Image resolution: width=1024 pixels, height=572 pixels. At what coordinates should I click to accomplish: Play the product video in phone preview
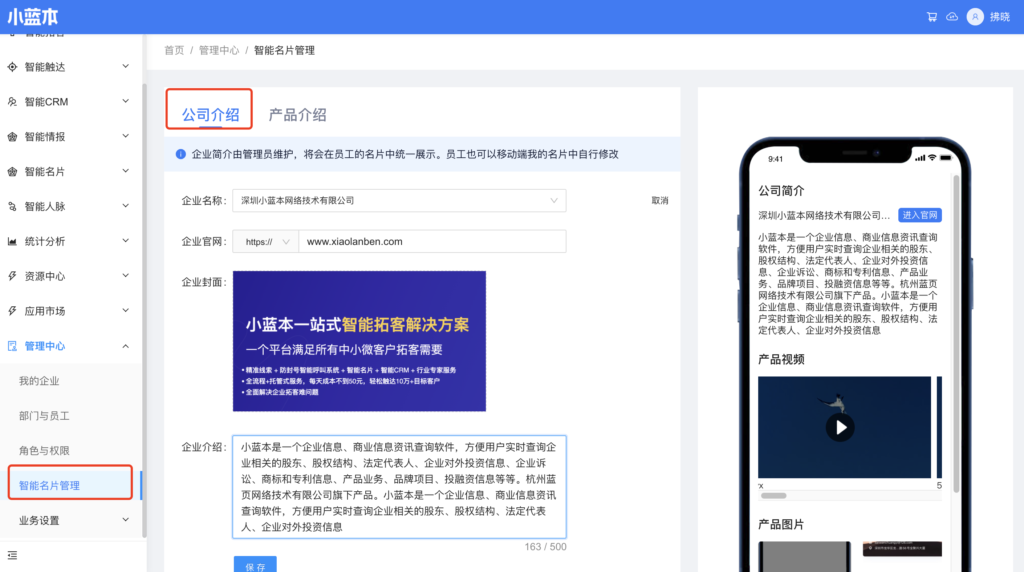pos(840,428)
